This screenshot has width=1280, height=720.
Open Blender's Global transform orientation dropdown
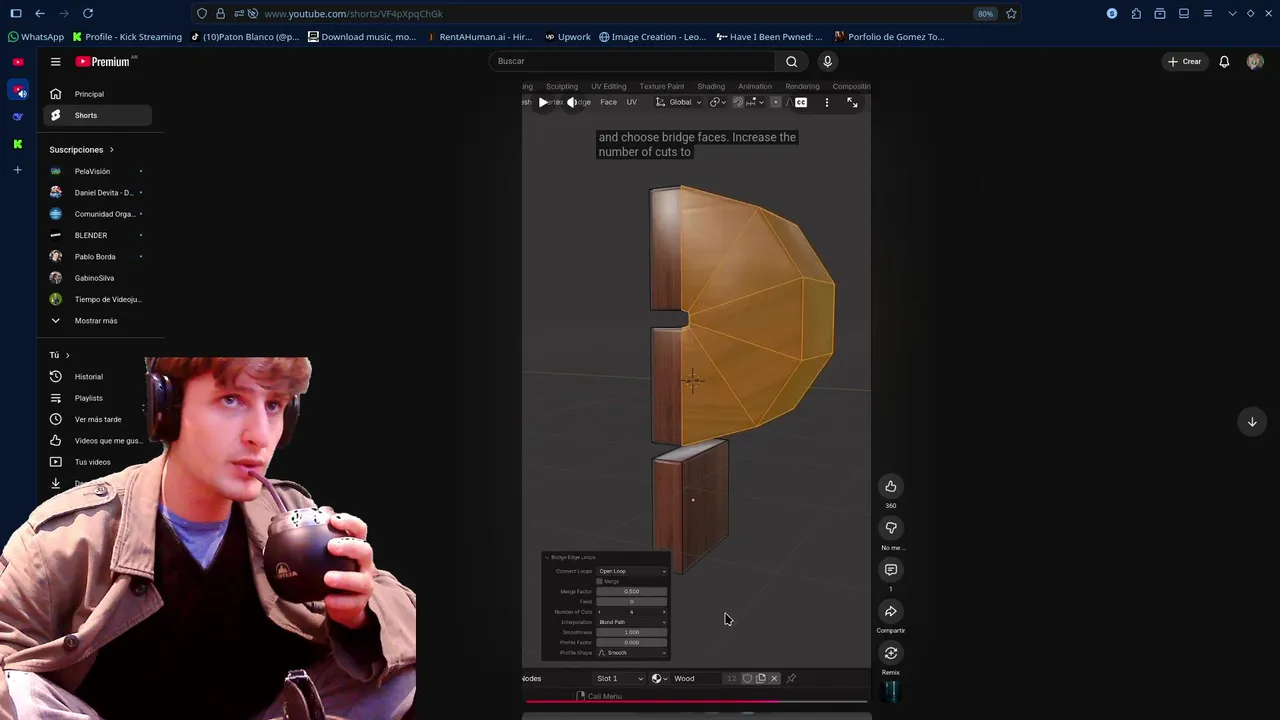tap(679, 102)
